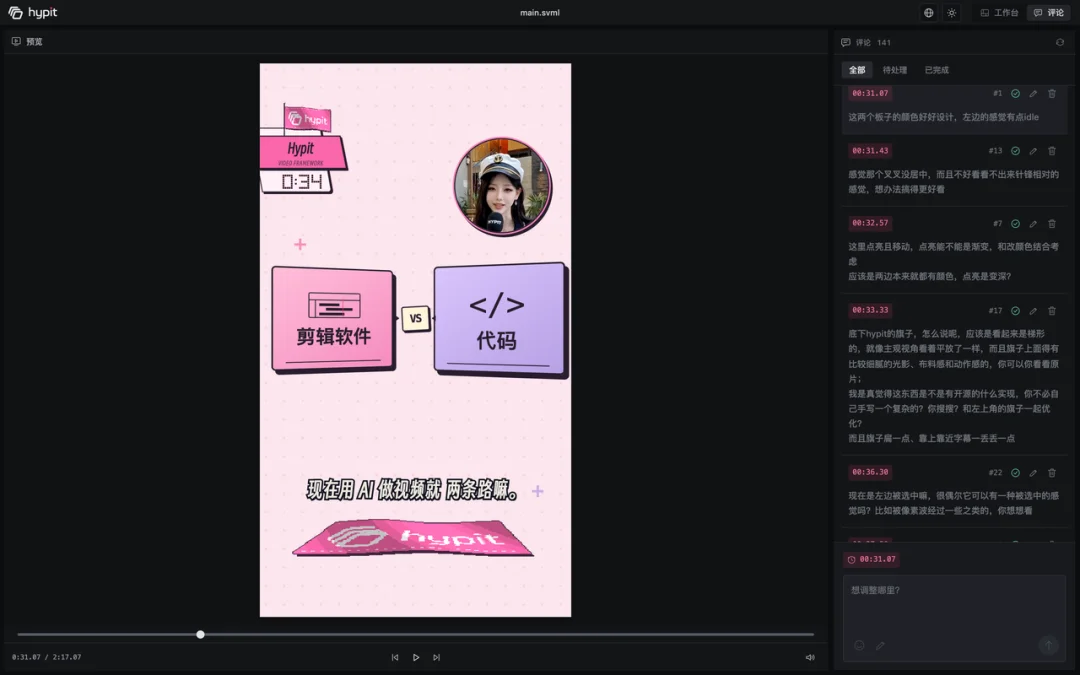
Task: Open the language globe icon
Action: coord(928,12)
